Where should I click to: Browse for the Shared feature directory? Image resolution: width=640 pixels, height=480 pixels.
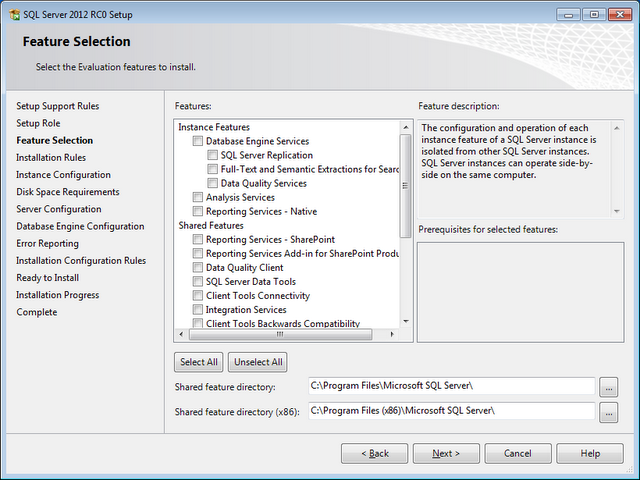pos(609,387)
